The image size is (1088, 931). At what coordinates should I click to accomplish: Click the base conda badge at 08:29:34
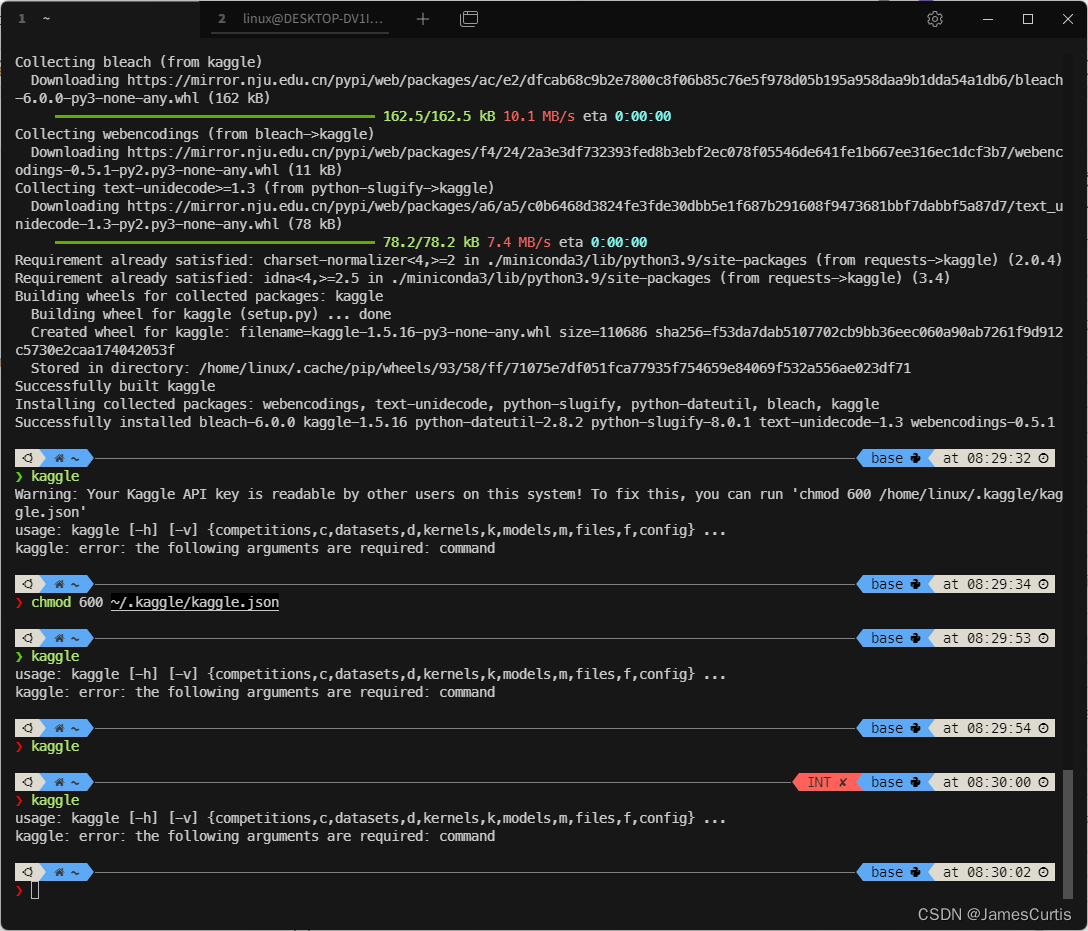click(x=895, y=584)
